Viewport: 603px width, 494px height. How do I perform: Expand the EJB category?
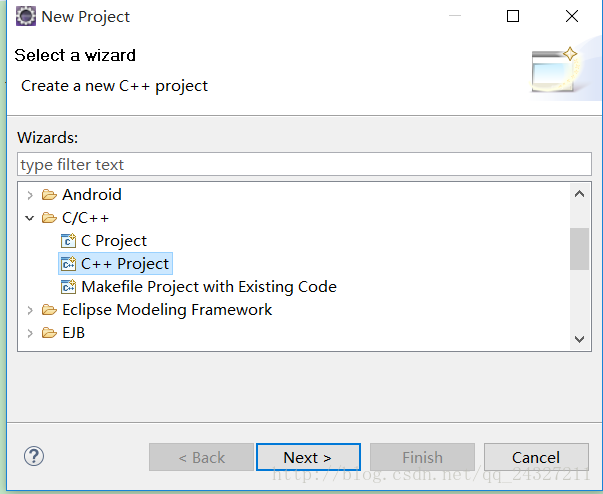30,333
